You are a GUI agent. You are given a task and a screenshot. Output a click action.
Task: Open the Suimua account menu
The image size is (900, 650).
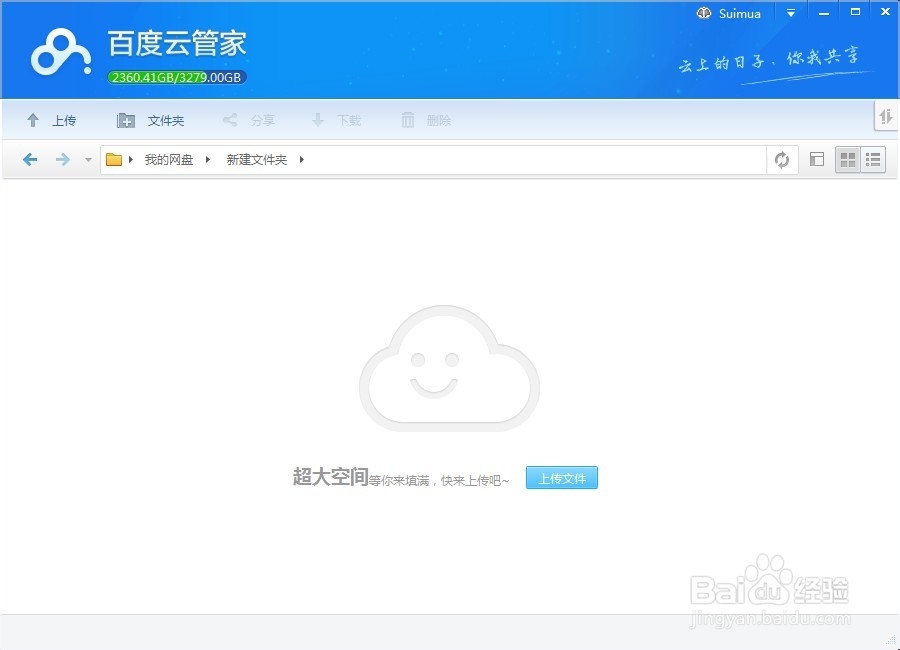(729, 12)
